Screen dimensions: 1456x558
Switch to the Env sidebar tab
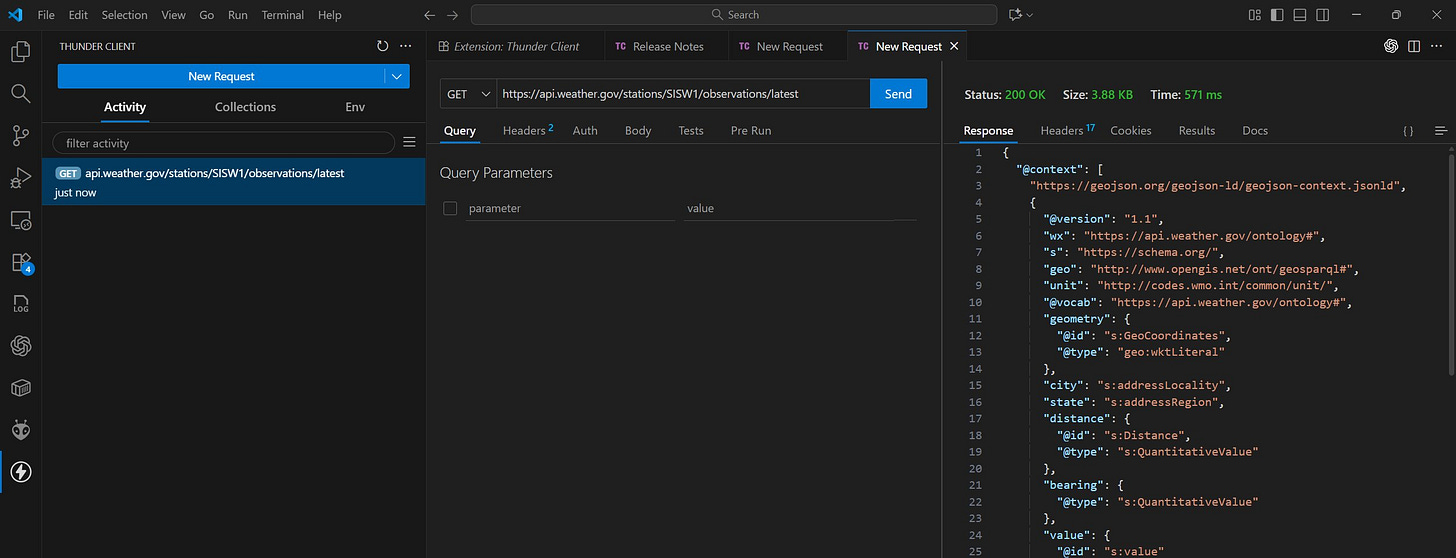tap(355, 107)
